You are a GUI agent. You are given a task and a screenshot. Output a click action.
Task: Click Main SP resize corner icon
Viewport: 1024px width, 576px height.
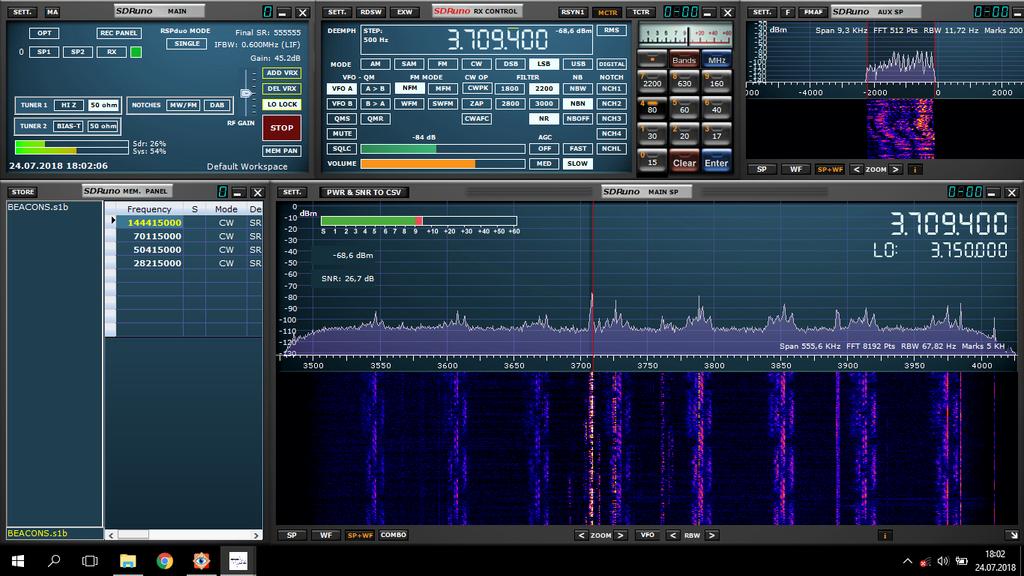(1012, 535)
